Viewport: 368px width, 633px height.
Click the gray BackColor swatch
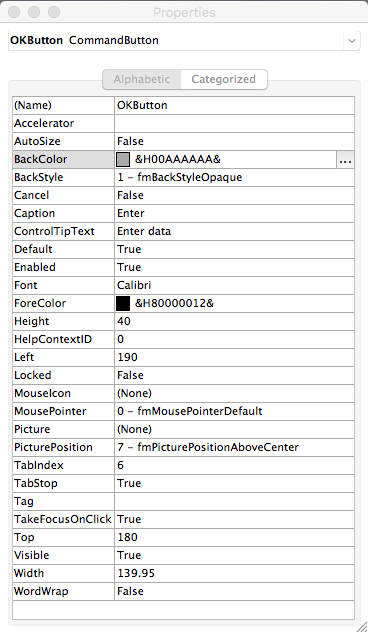coord(123,159)
